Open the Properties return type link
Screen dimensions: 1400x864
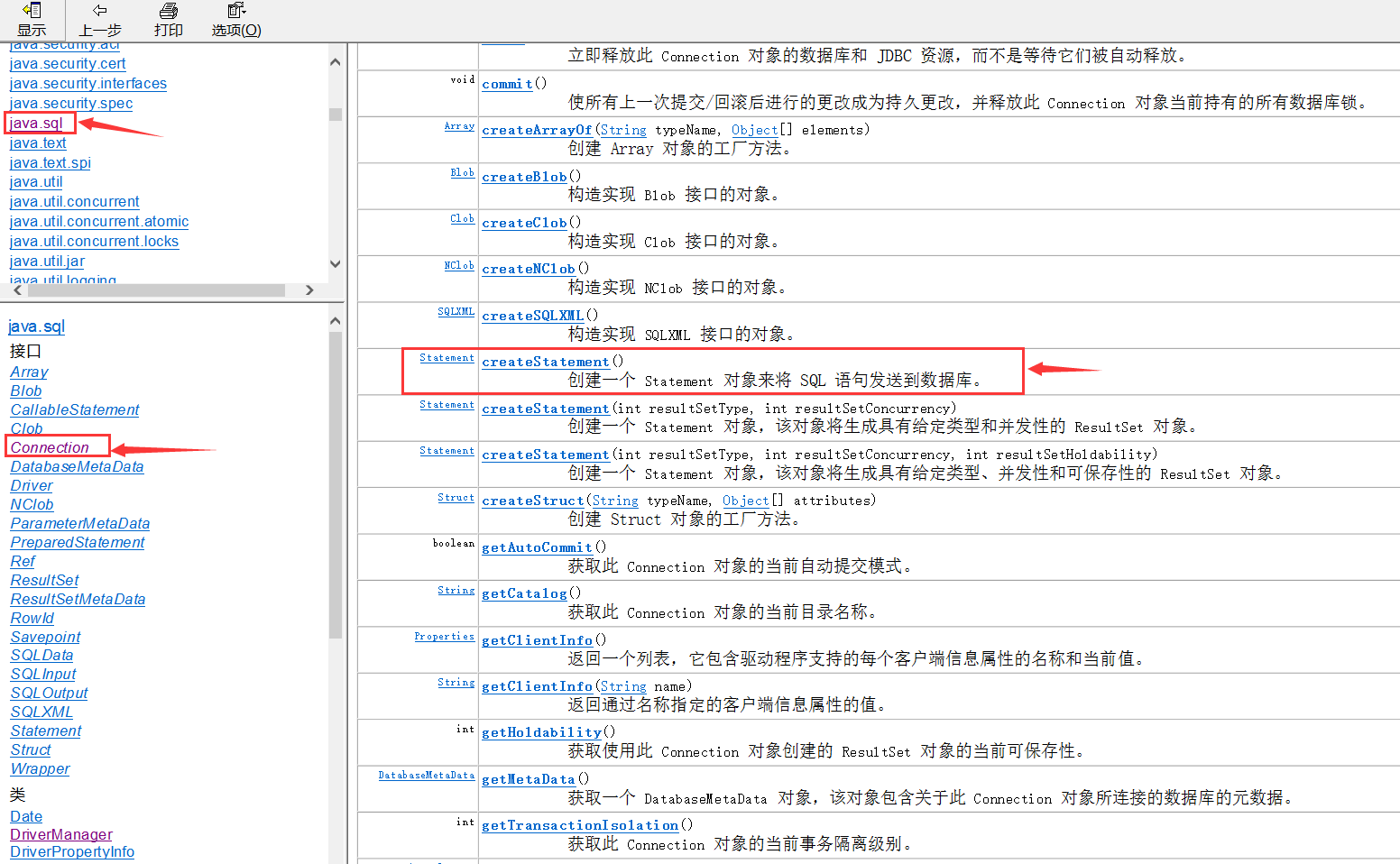point(444,637)
